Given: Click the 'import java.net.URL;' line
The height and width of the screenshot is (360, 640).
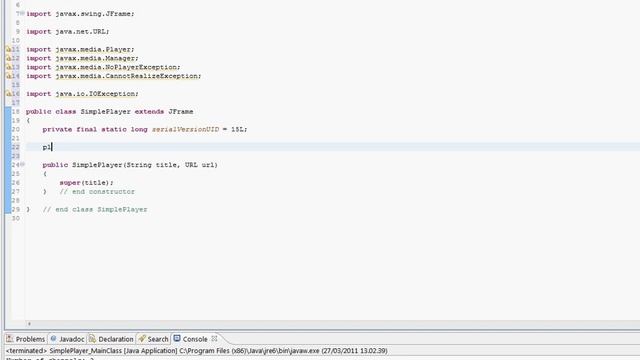Looking at the screenshot, I should 68,31.
